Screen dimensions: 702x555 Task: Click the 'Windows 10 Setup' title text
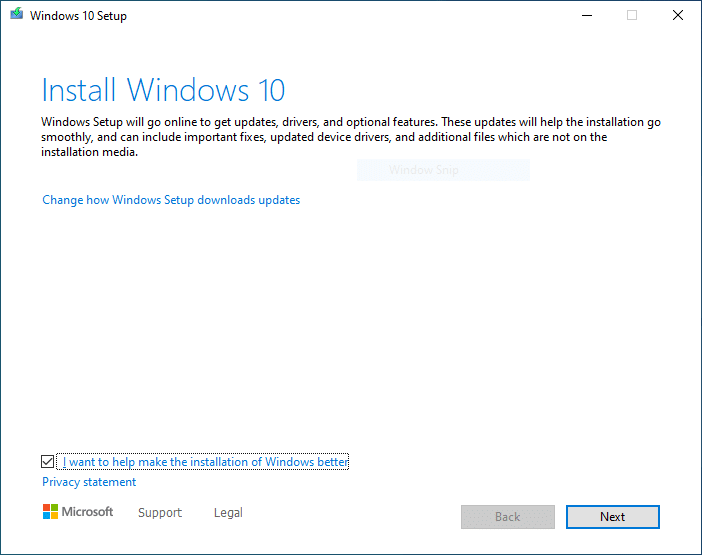pyautogui.click(x=78, y=16)
